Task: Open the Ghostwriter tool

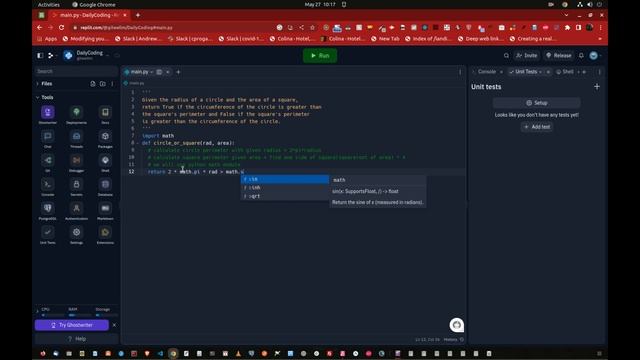Action: tap(48, 112)
